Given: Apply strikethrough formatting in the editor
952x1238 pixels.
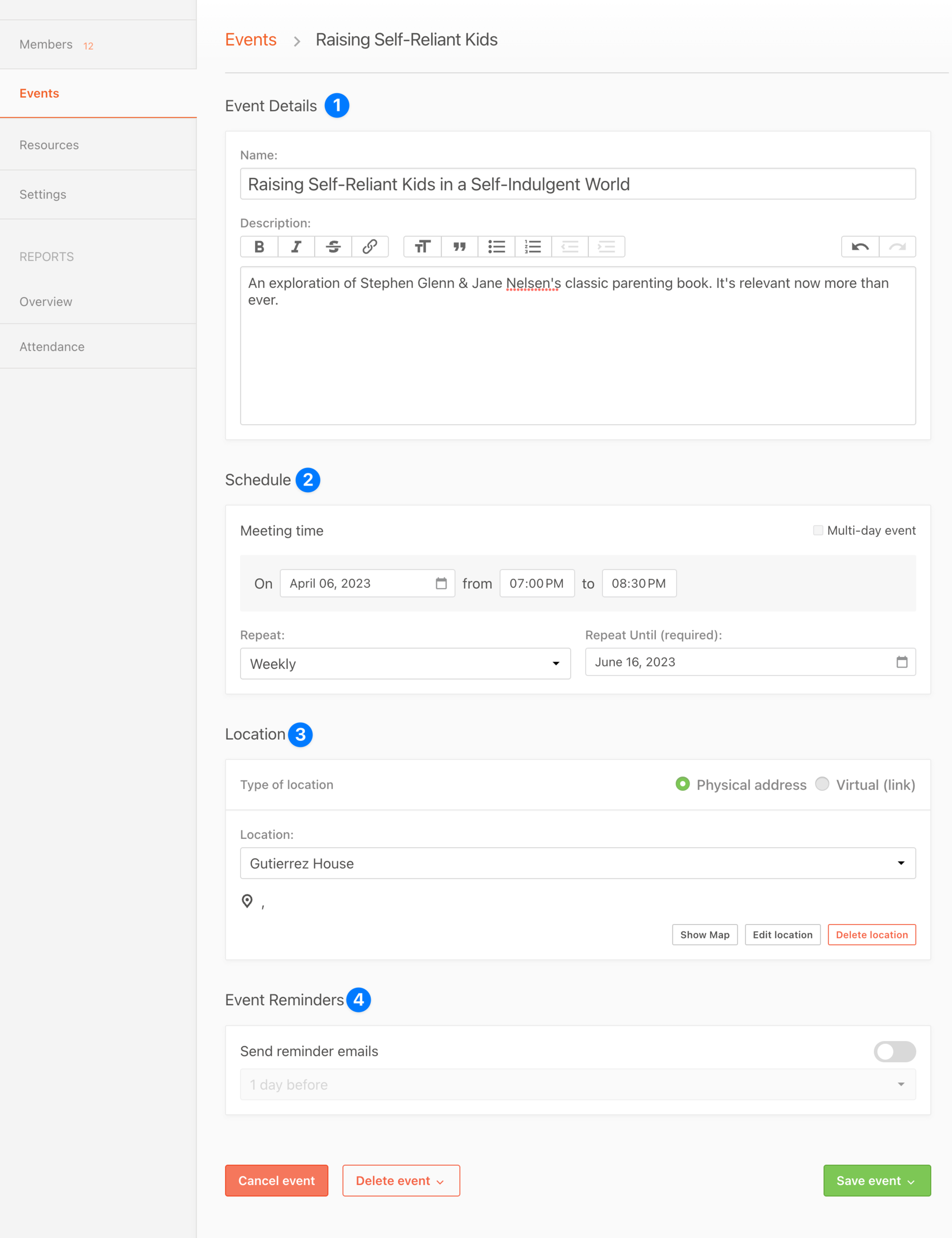Looking at the screenshot, I should point(333,247).
